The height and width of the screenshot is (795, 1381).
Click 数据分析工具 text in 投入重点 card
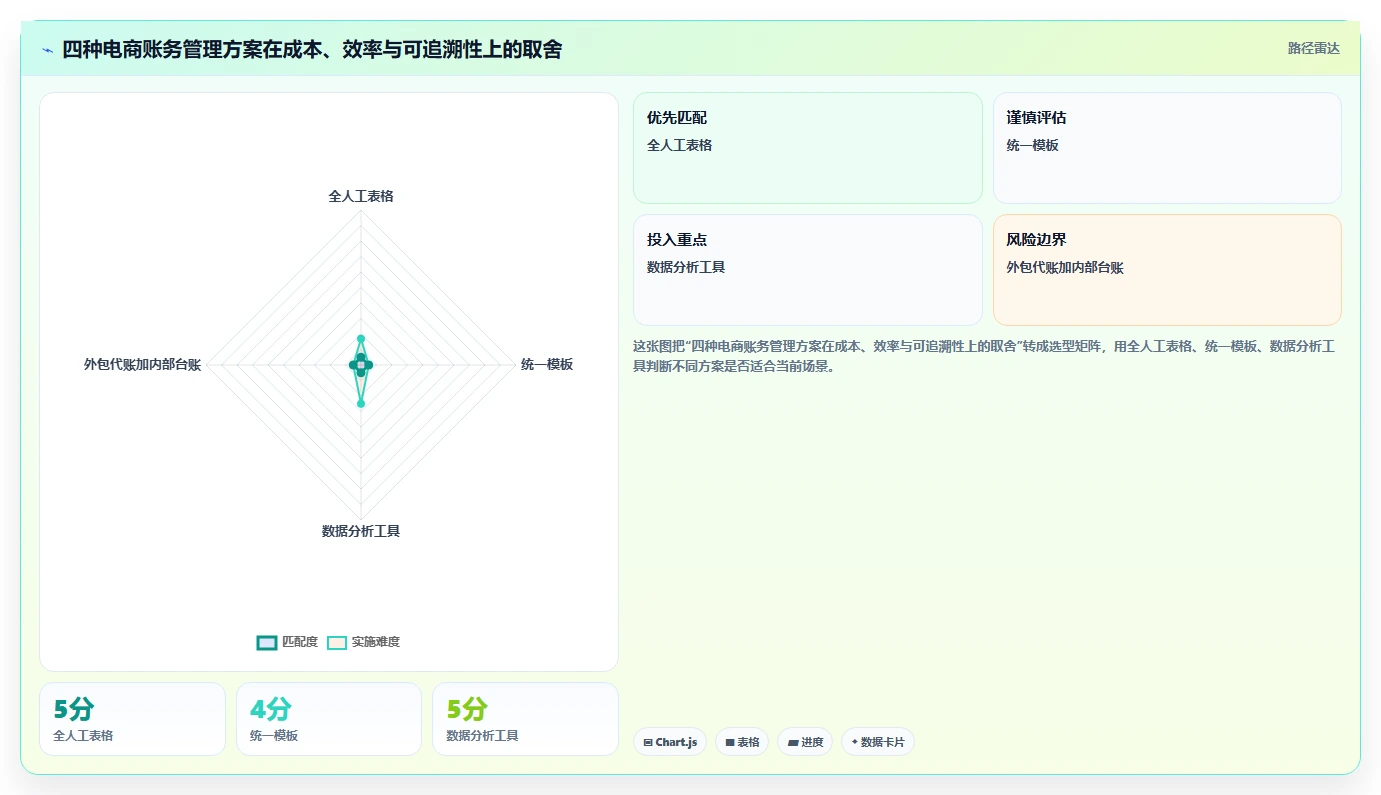(x=686, y=267)
